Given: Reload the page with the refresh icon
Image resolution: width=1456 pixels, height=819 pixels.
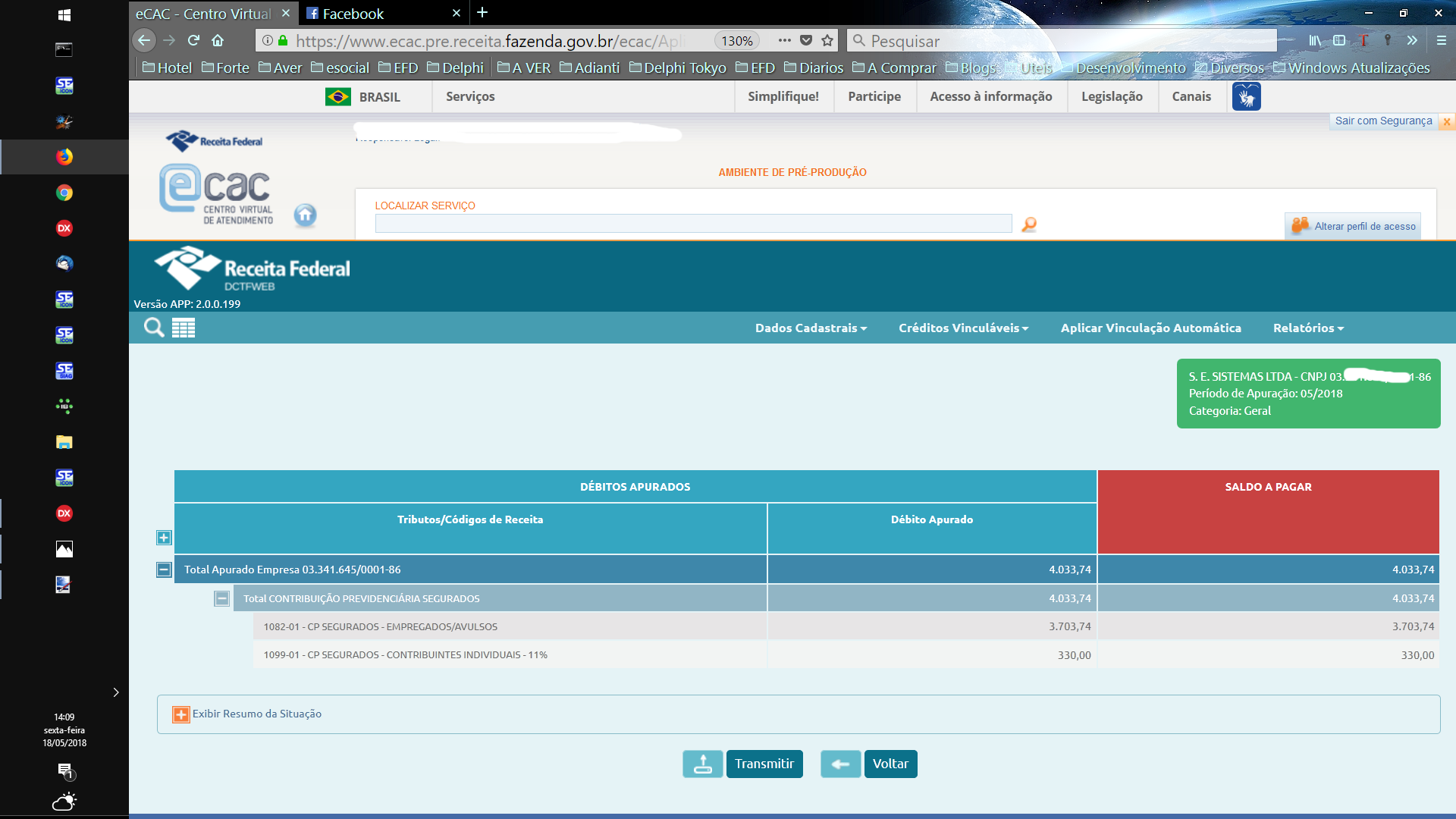Looking at the screenshot, I should [193, 40].
